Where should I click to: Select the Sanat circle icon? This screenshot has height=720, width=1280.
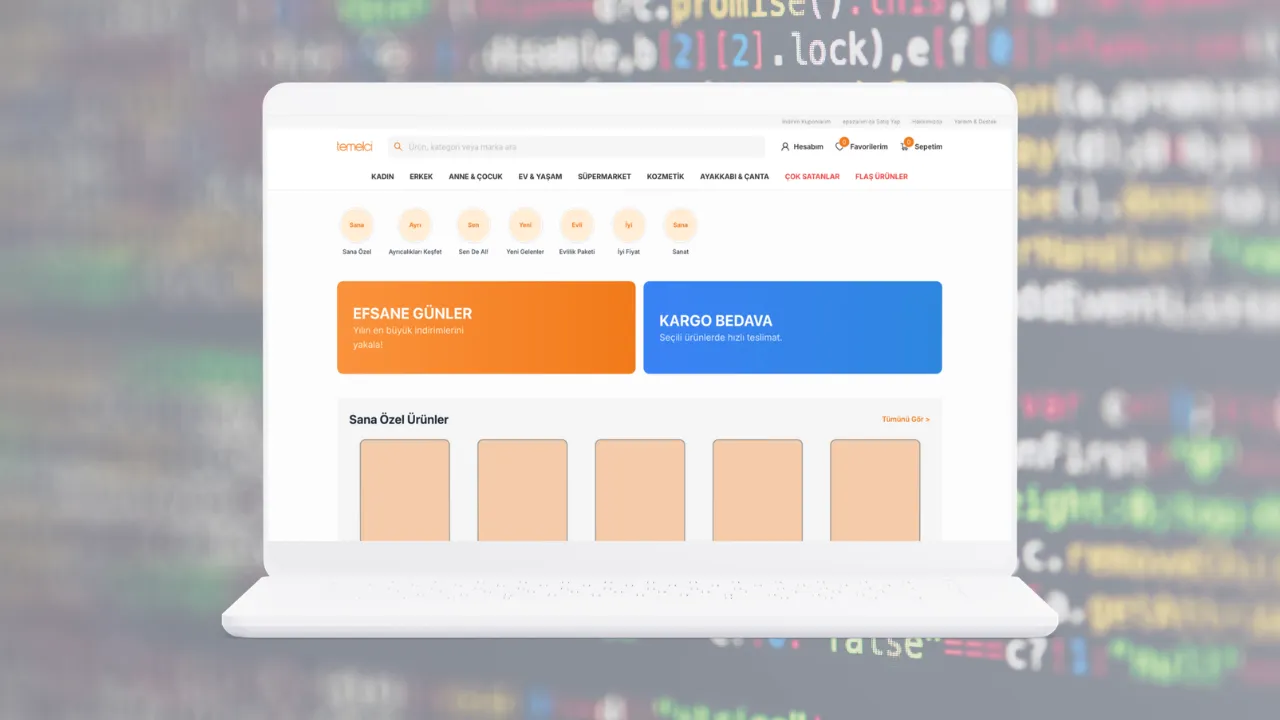680,225
